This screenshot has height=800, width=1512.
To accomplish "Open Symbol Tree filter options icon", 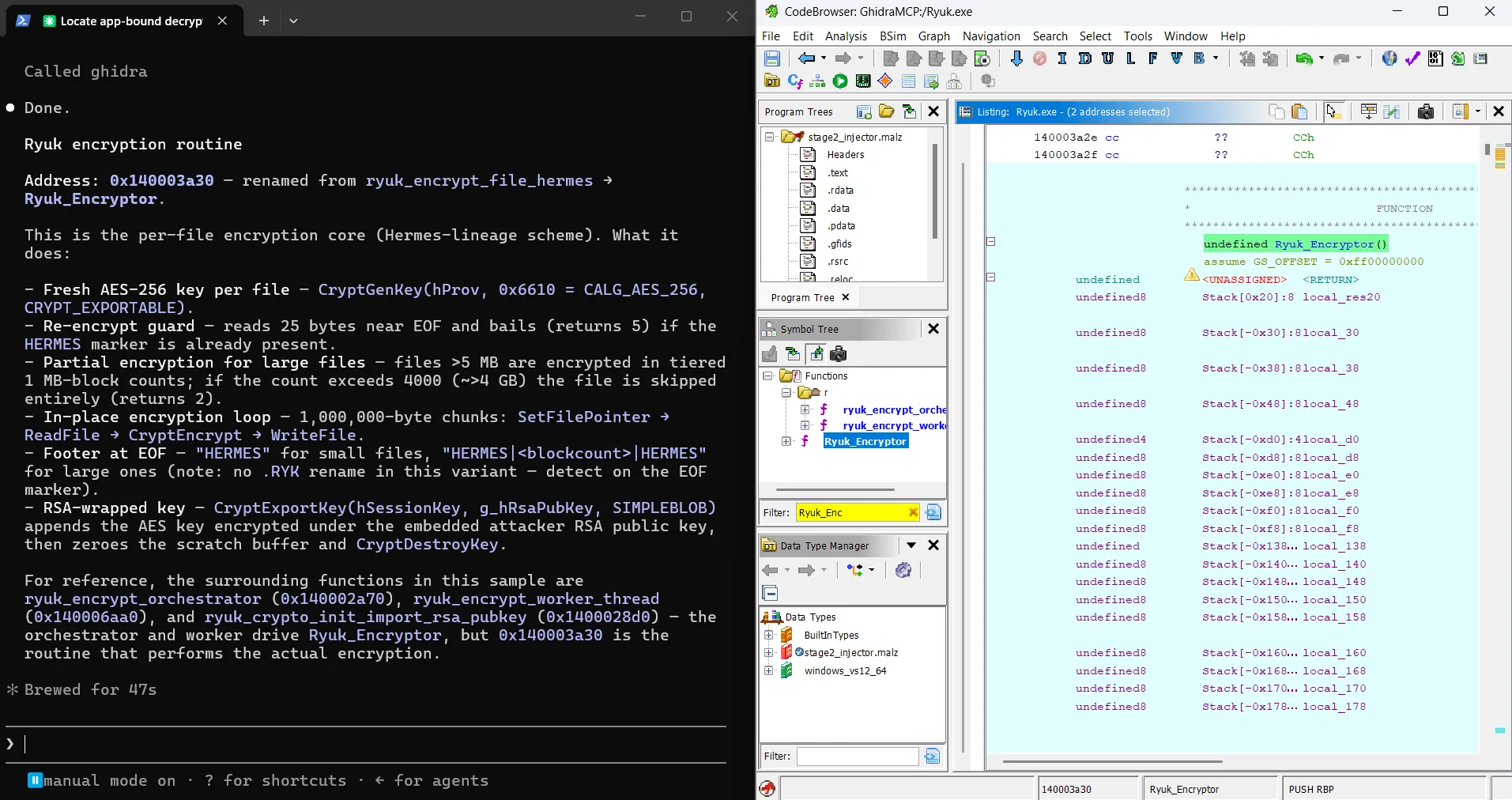I will tap(933, 512).
